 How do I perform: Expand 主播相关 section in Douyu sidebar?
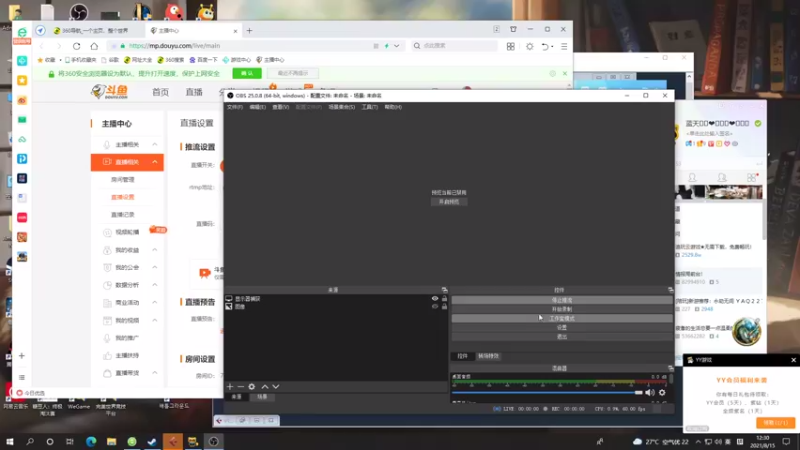155,144
